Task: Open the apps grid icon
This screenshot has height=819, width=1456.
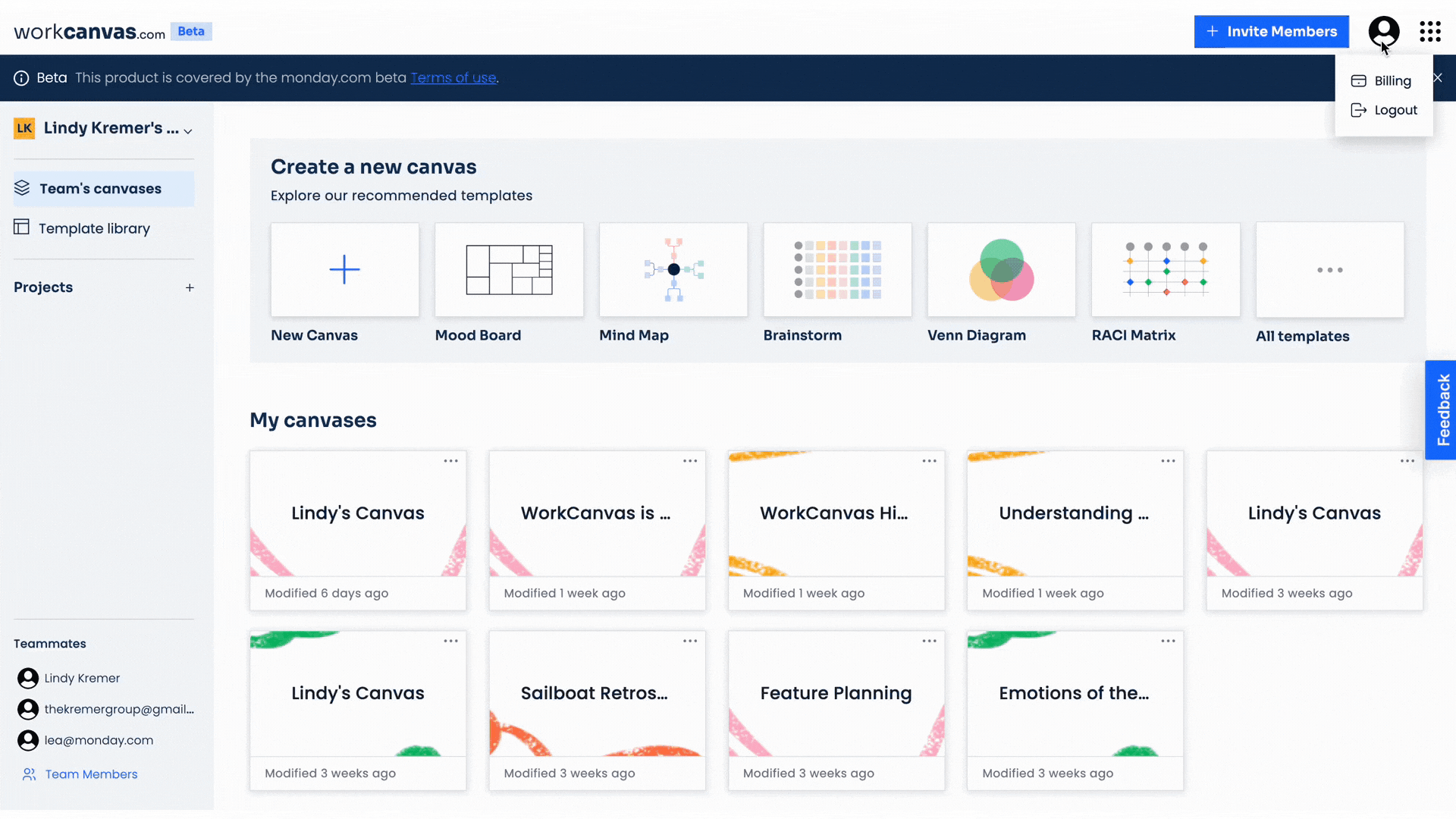Action: (1430, 31)
